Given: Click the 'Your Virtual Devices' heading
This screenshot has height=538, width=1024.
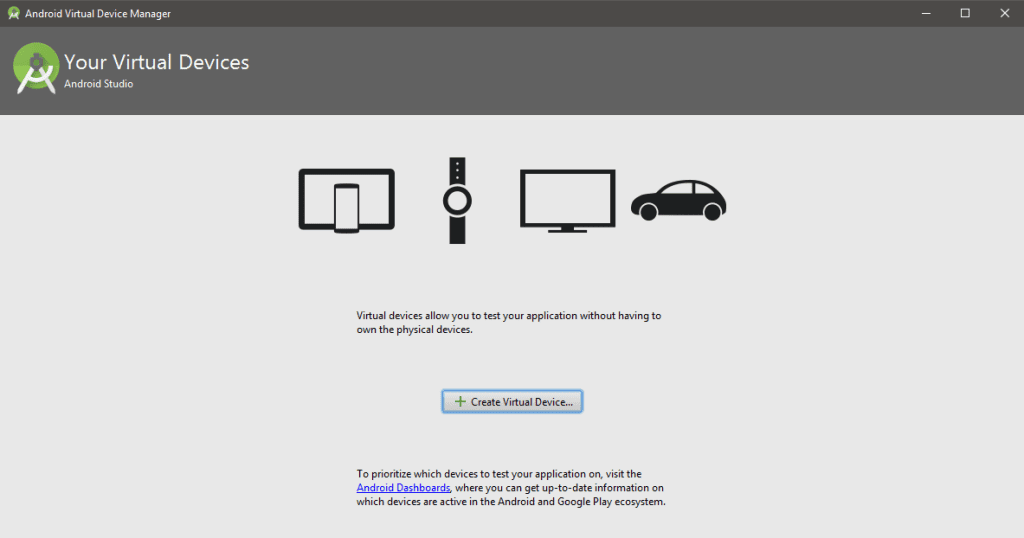Looking at the screenshot, I should pyautogui.click(x=157, y=62).
